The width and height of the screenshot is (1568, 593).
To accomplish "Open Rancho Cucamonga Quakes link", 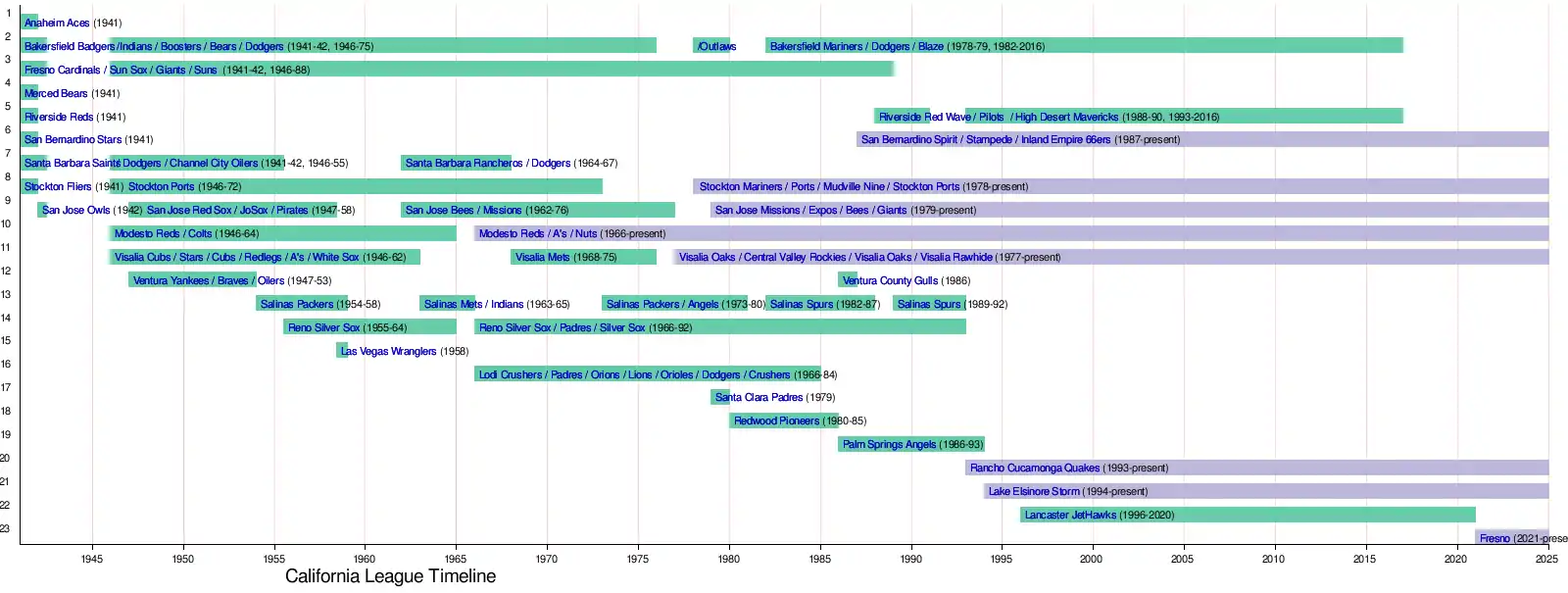I will click(1034, 469).
